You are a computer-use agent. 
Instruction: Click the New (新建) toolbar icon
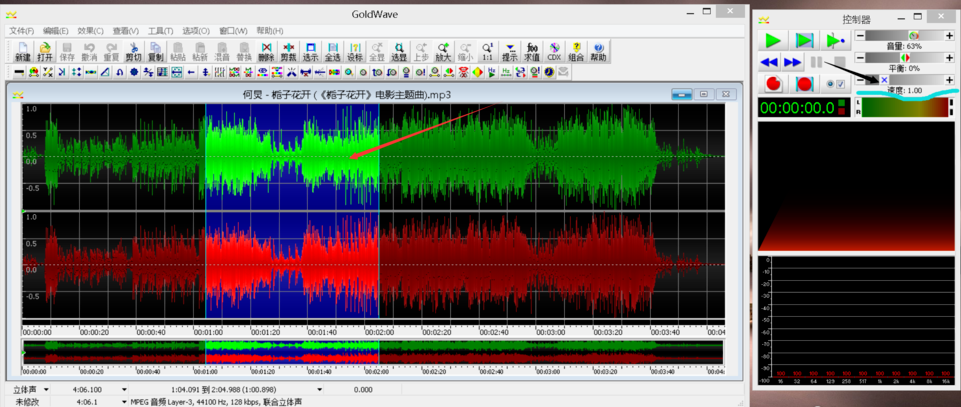[22, 52]
